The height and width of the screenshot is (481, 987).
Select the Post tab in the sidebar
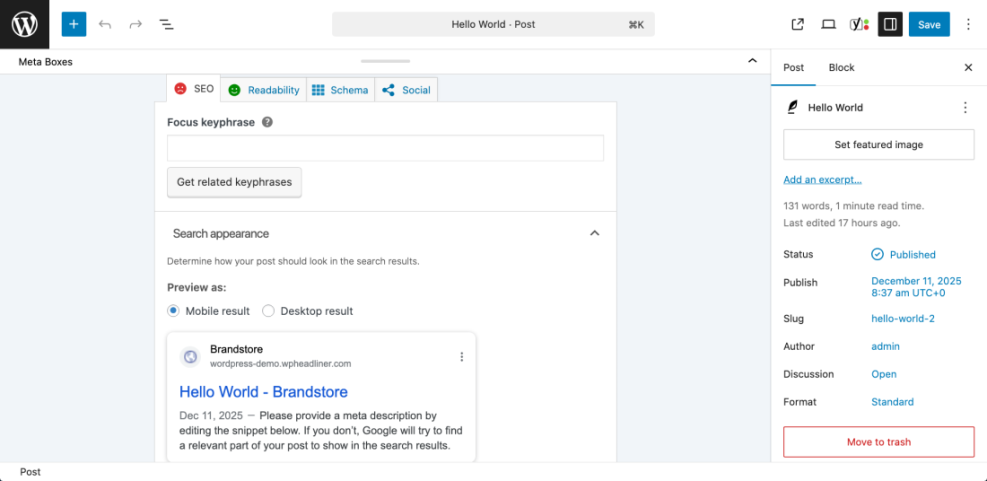[793, 67]
